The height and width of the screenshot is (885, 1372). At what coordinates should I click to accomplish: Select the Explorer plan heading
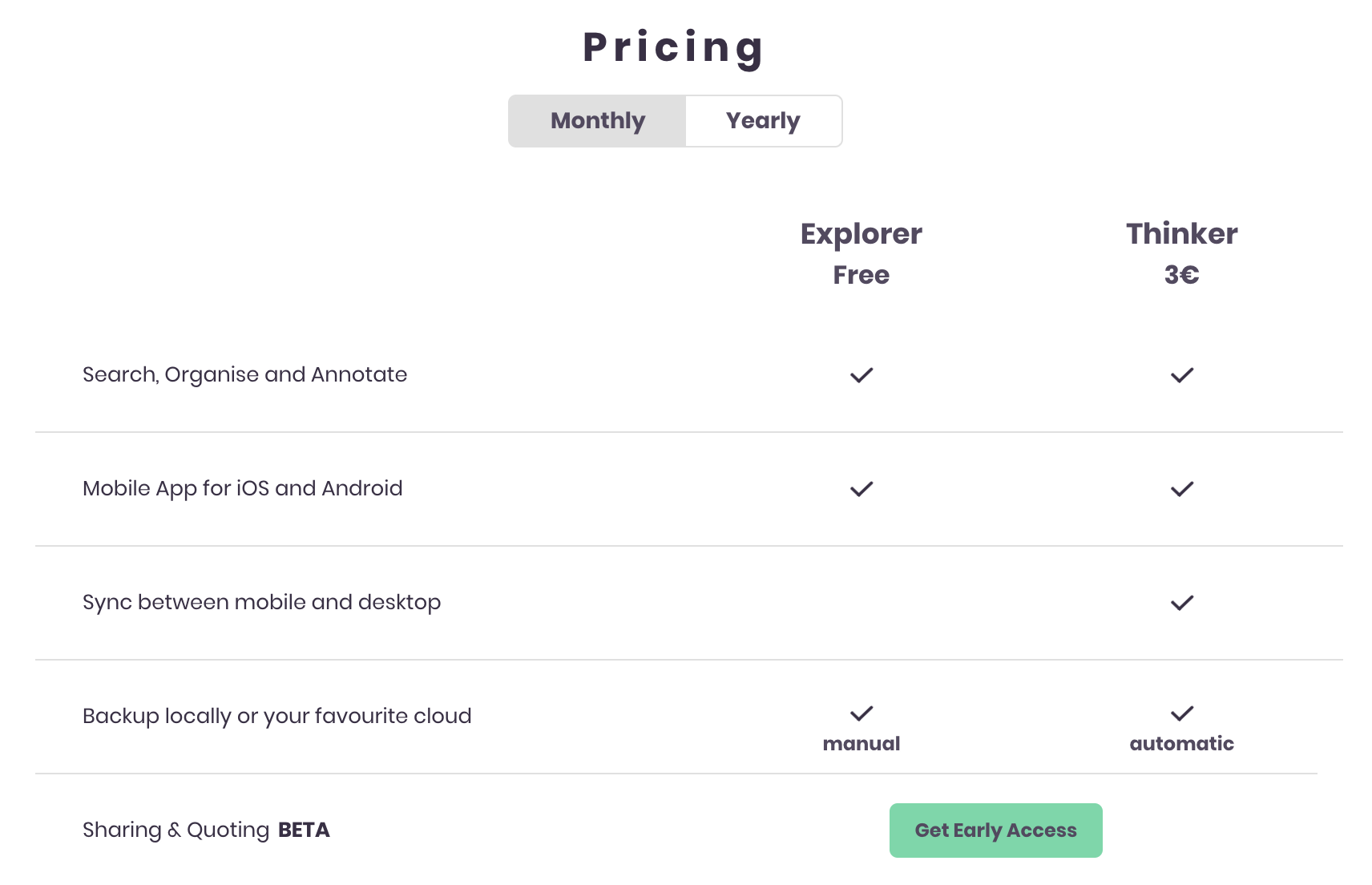[861, 234]
